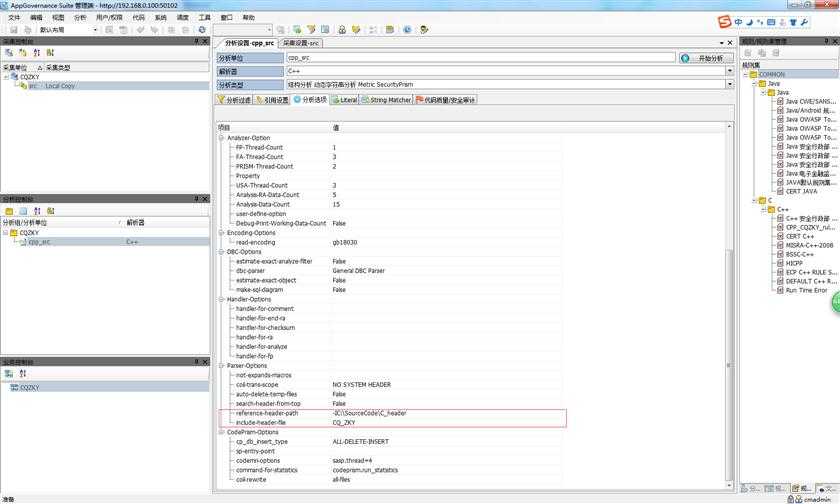Collapse the Parser-Options group
This screenshot has width=840, height=504.
coord(221,366)
